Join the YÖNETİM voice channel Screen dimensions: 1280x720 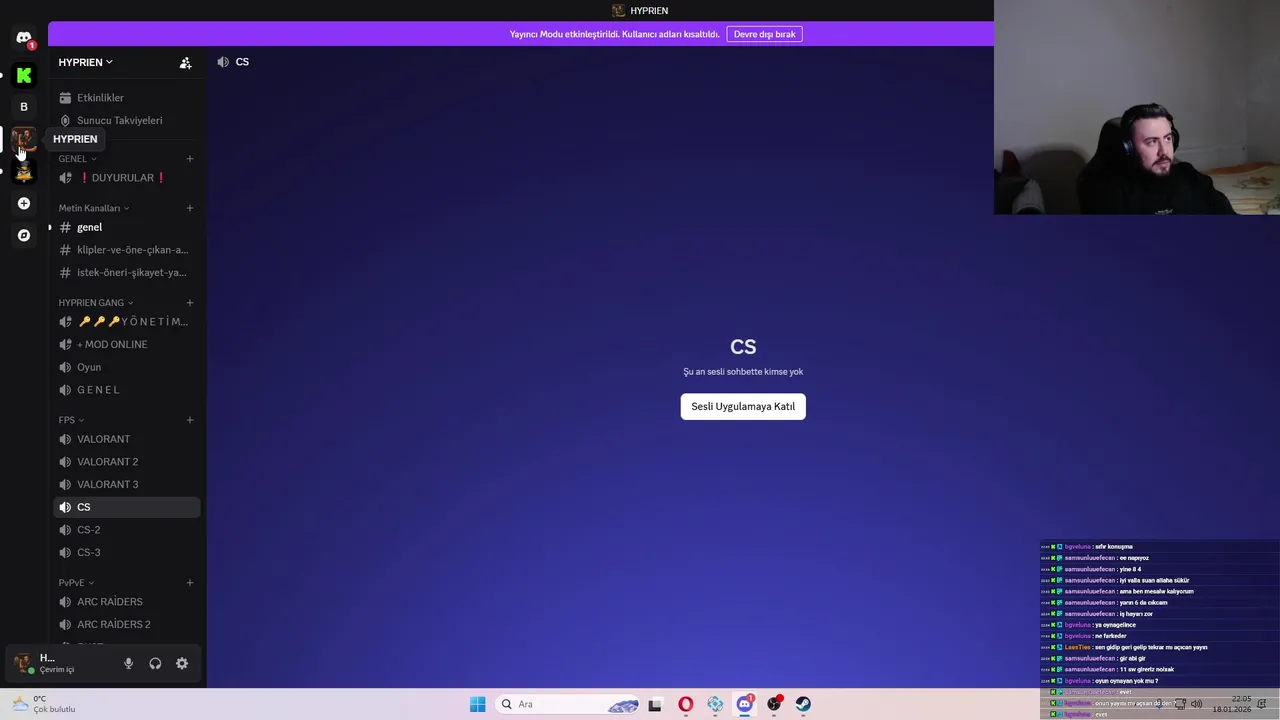(127, 322)
